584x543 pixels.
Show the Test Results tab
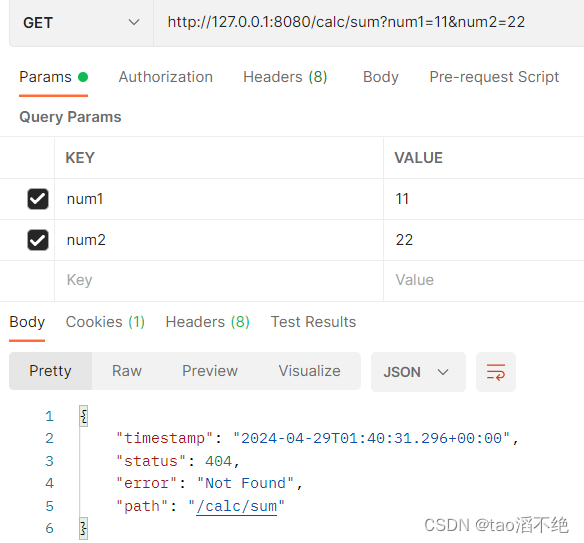[x=313, y=322]
